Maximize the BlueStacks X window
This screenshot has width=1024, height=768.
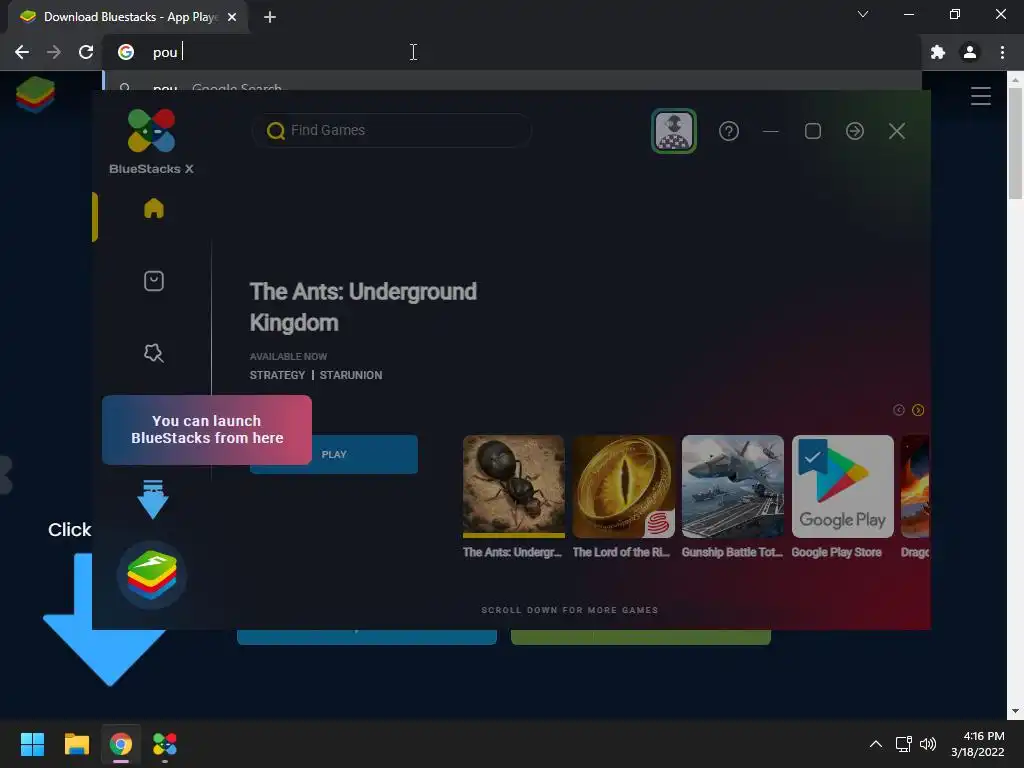coord(813,131)
